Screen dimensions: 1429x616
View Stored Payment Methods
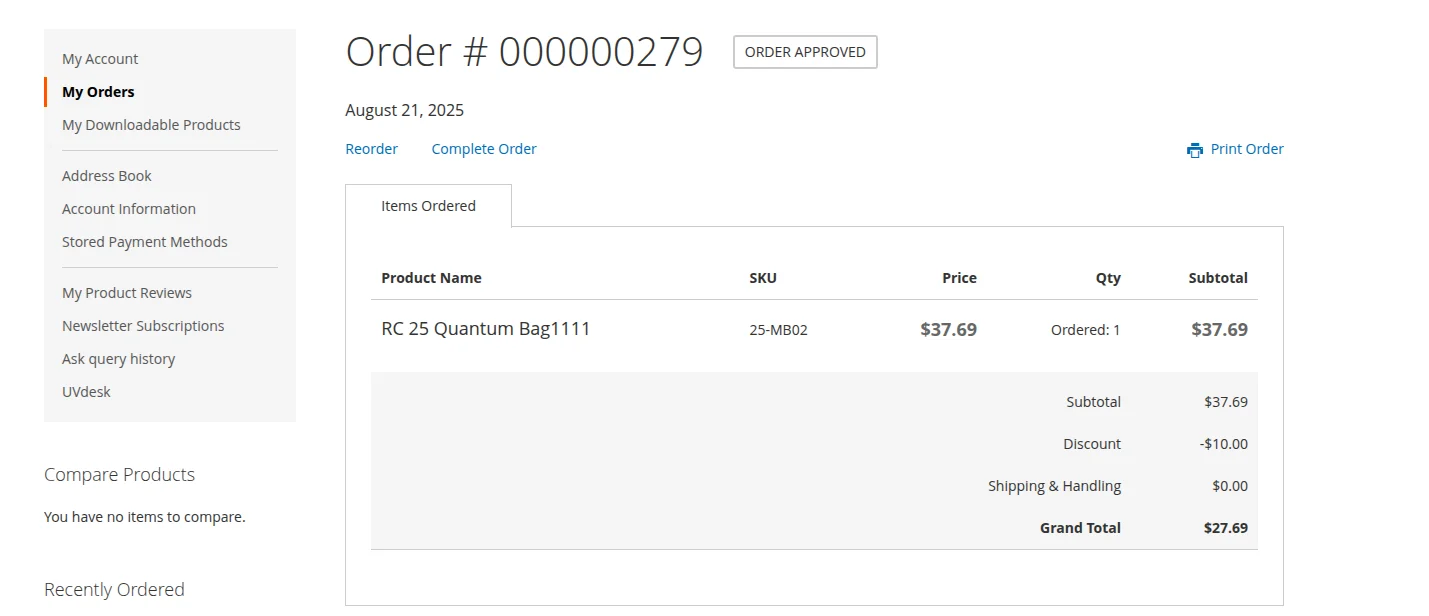coord(145,242)
